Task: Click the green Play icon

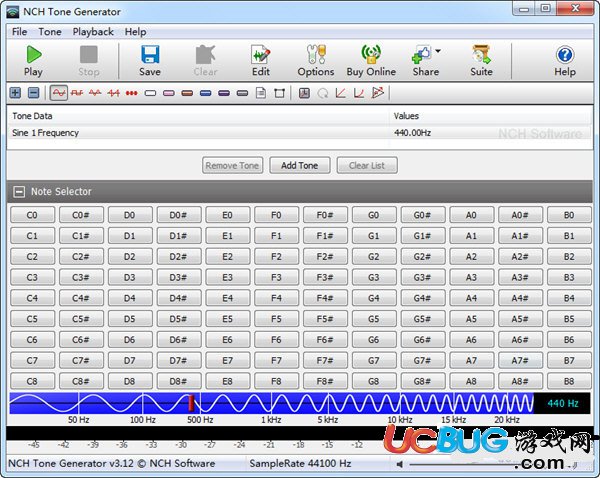Action: click(34, 54)
